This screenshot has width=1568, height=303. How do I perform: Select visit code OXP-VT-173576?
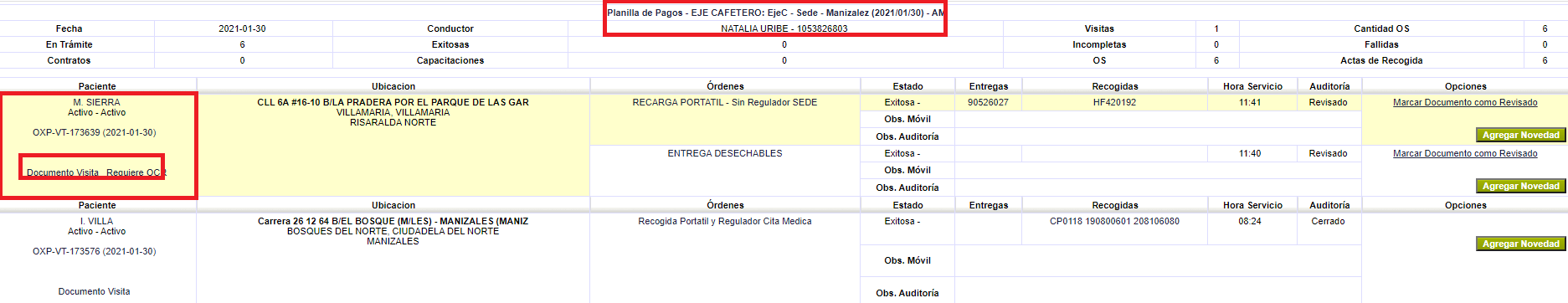point(94,251)
